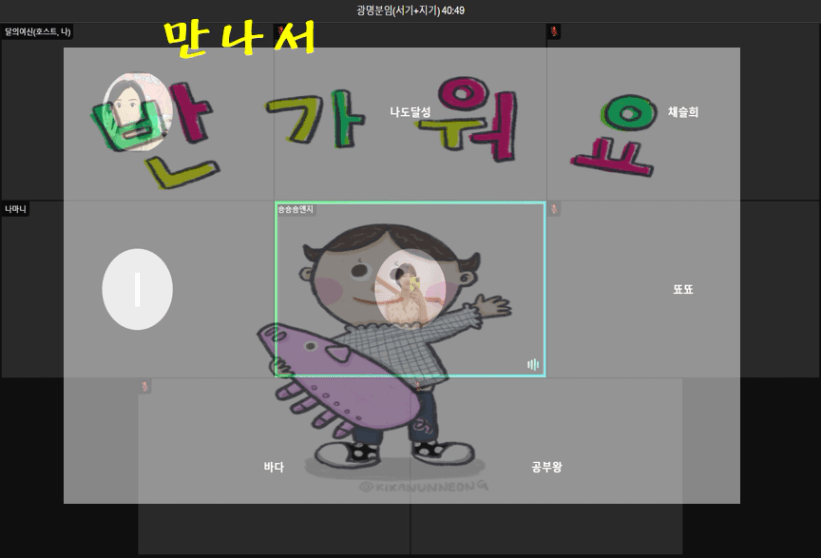Select the 나도달성 participant name
This screenshot has height=558, width=821.
tap(410, 112)
